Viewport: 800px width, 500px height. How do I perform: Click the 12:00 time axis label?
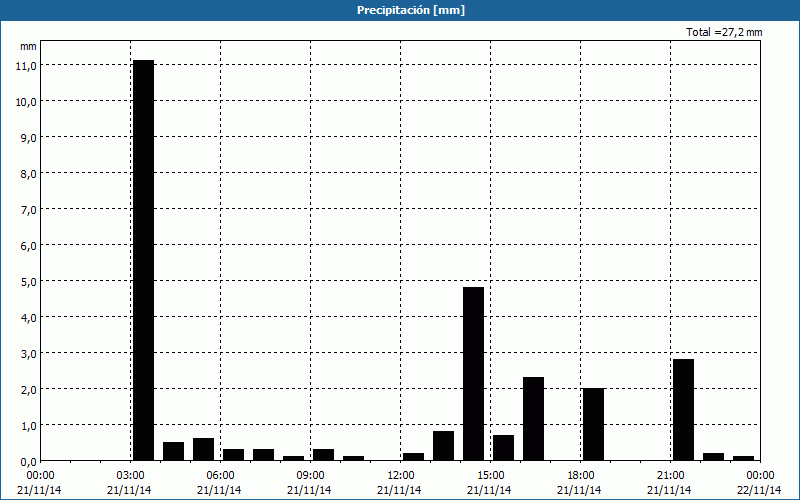401,475
